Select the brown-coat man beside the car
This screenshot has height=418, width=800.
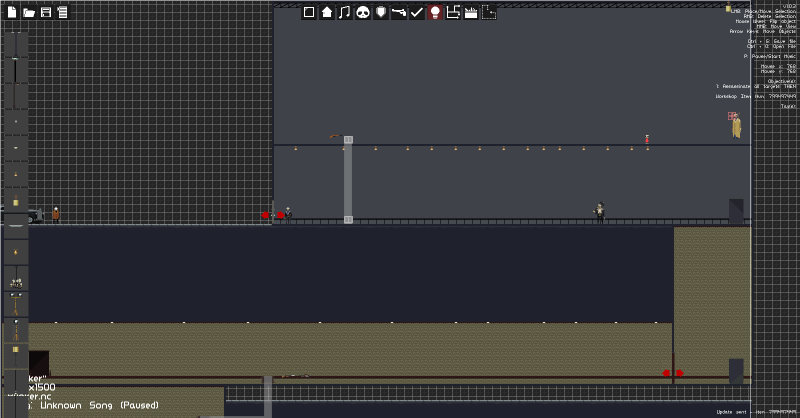(56, 214)
